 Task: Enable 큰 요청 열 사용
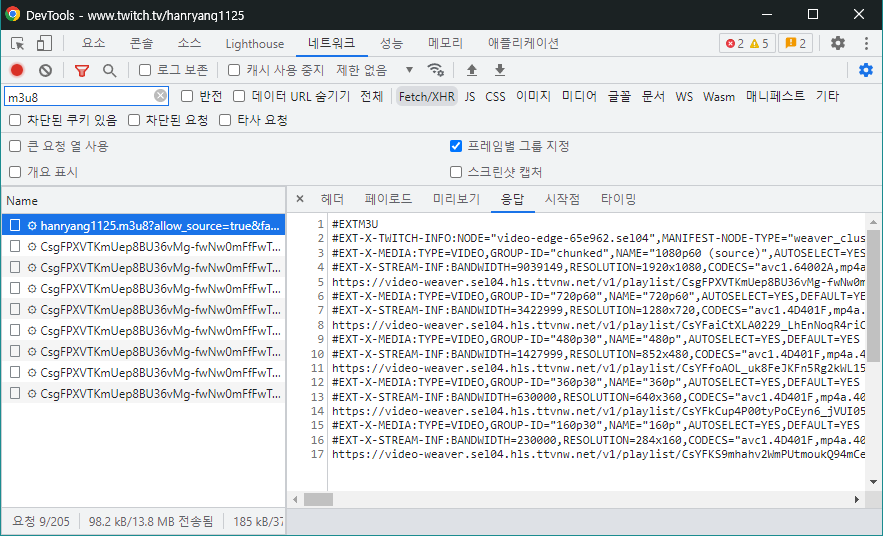15,146
